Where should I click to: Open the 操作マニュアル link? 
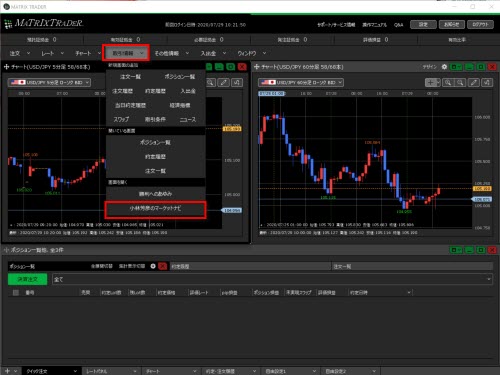point(374,25)
